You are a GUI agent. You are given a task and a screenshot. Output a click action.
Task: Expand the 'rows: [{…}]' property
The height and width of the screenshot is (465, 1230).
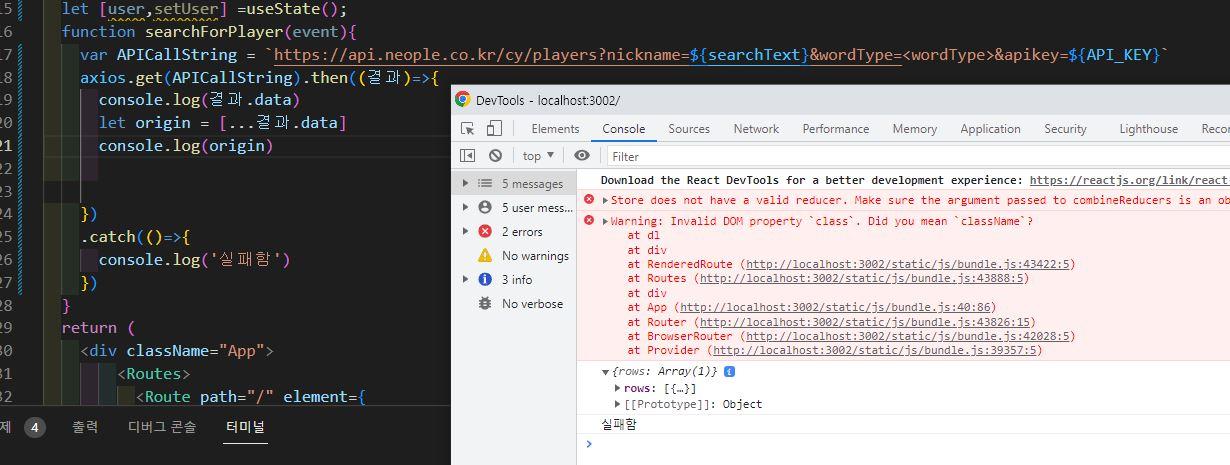pyautogui.click(x=618, y=388)
